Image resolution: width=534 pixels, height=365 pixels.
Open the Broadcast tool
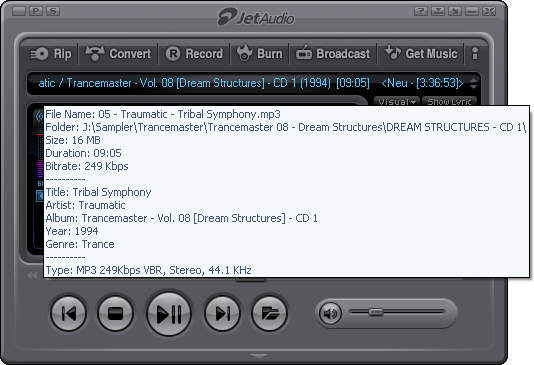333,54
